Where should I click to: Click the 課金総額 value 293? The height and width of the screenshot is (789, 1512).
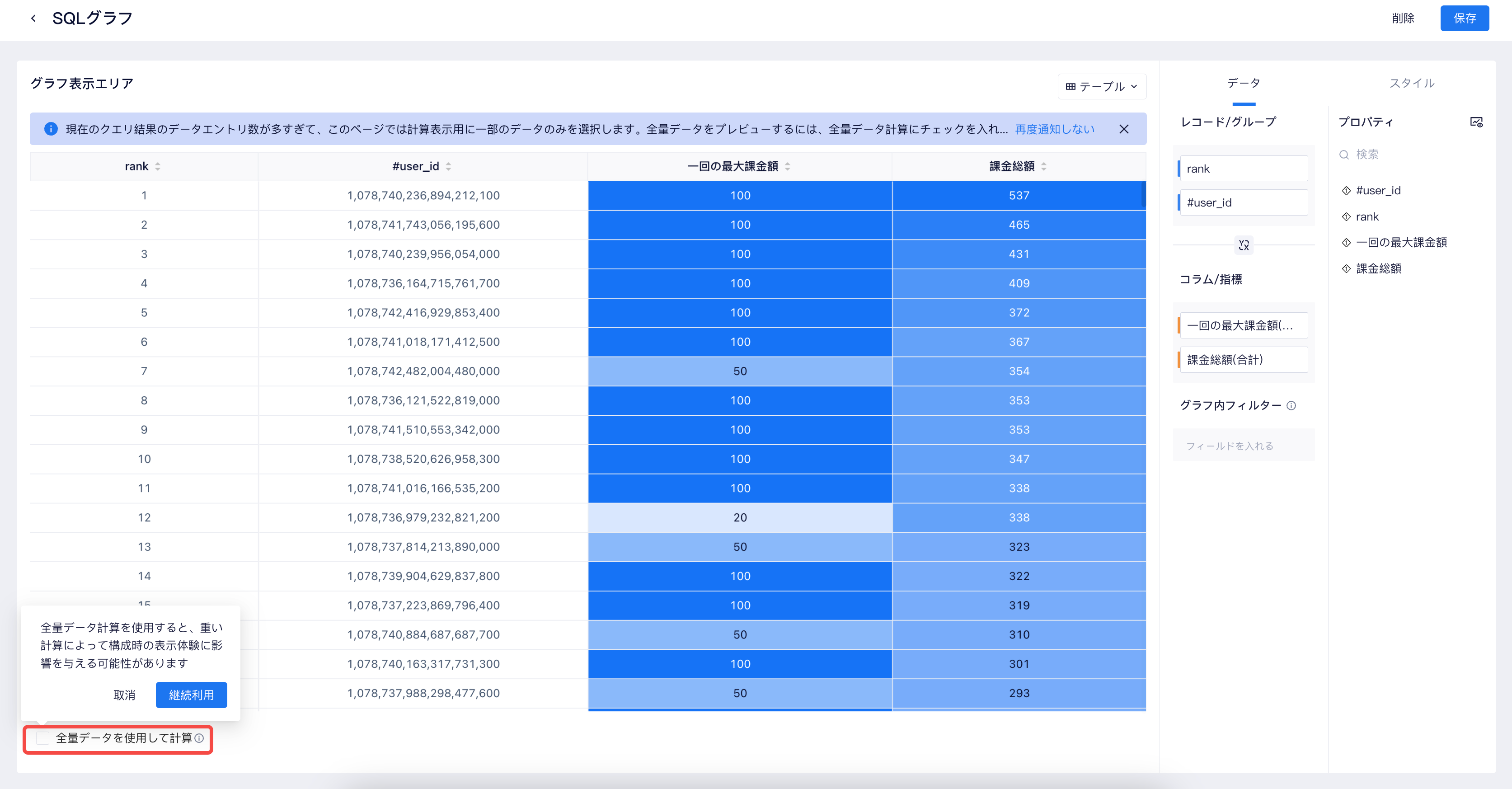click(x=1019, y=693)
